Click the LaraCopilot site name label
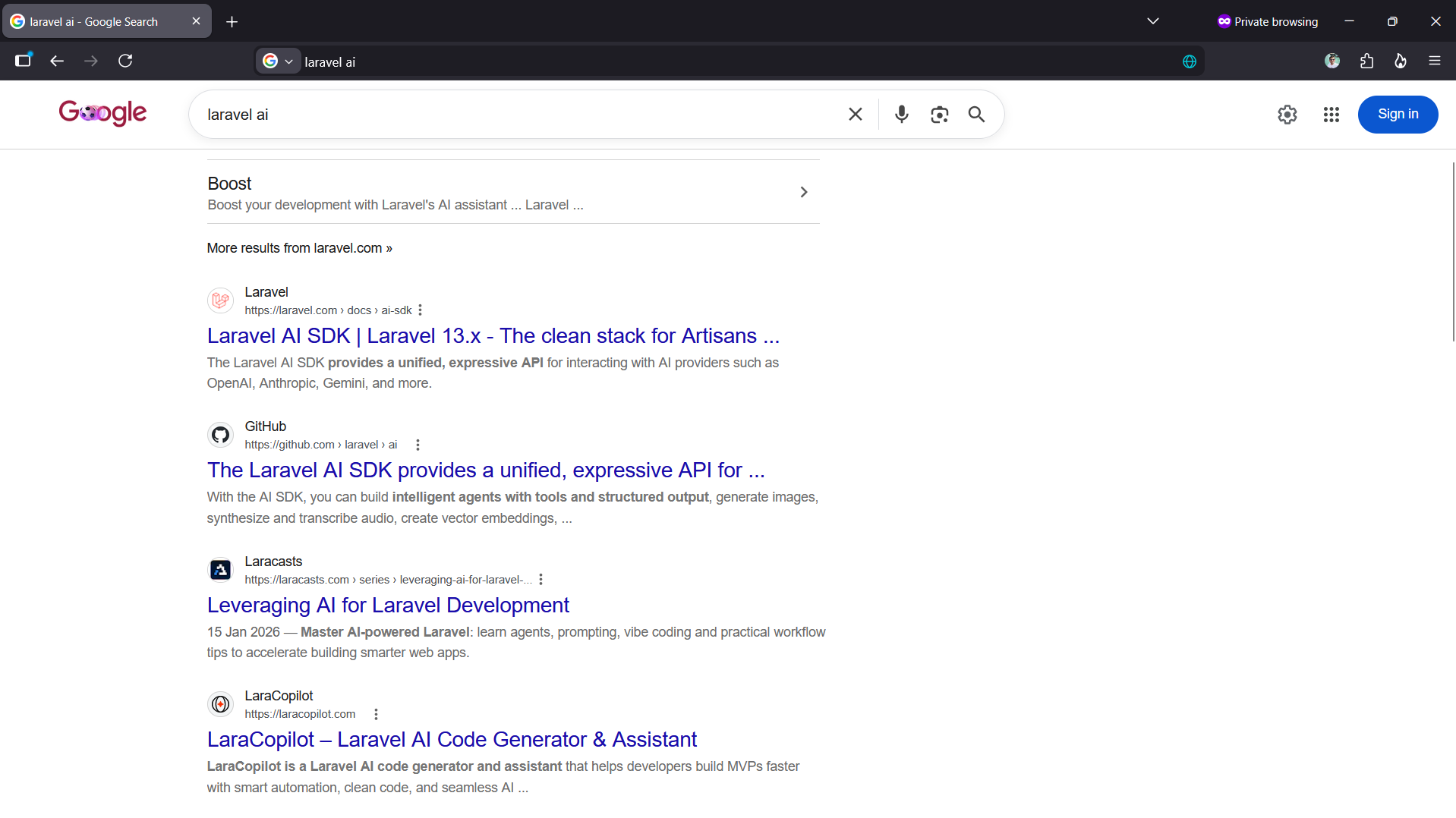1456x818 pixels. click(279, 696)
